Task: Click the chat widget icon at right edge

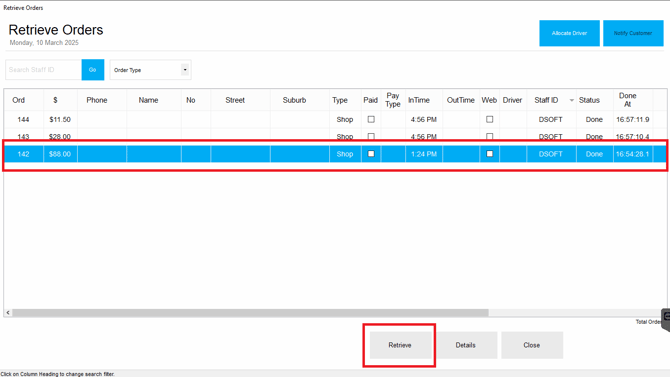Action: coord(666,319)
